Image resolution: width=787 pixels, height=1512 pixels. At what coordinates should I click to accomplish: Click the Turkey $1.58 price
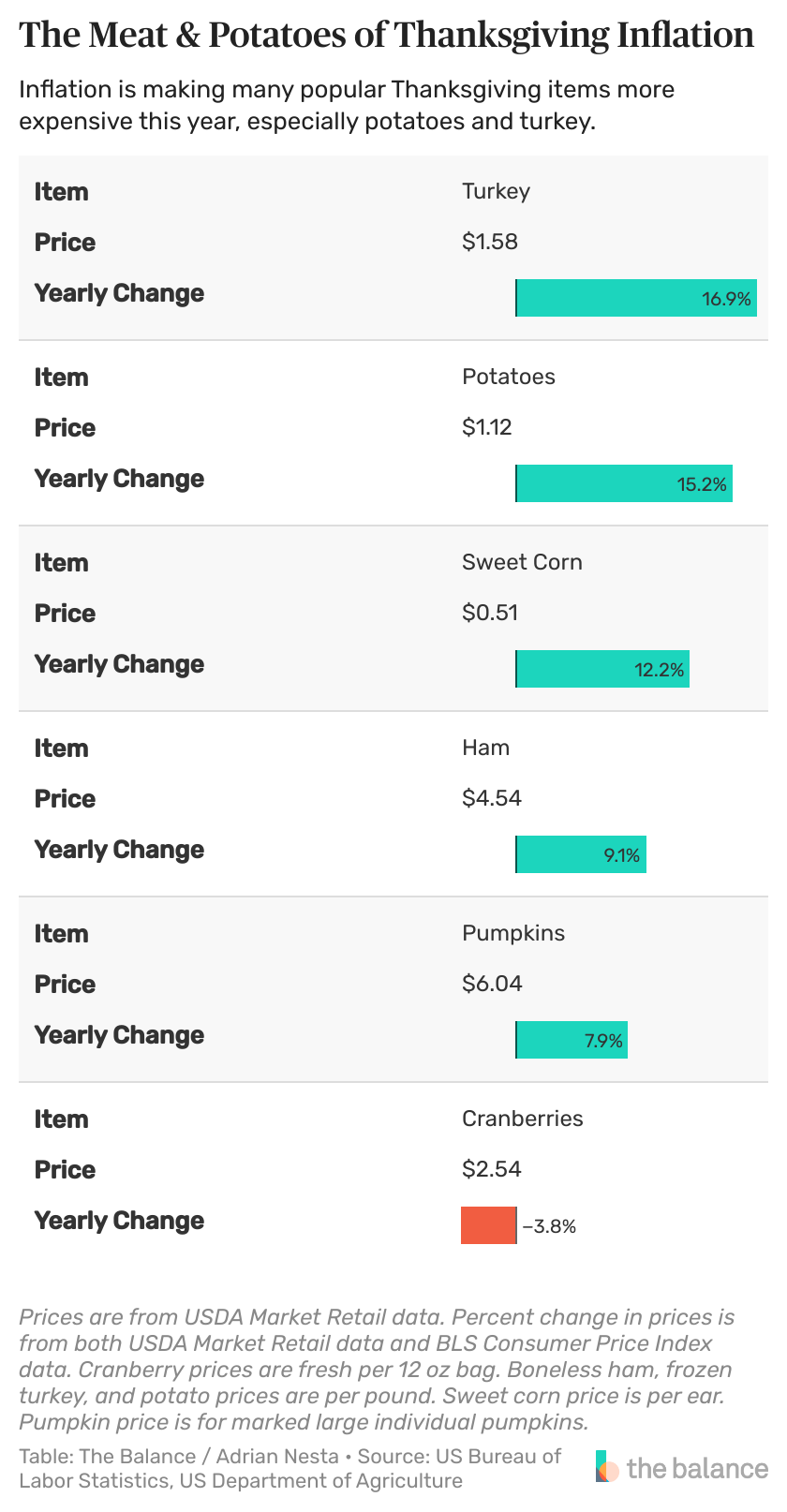(x=490, y=242)
